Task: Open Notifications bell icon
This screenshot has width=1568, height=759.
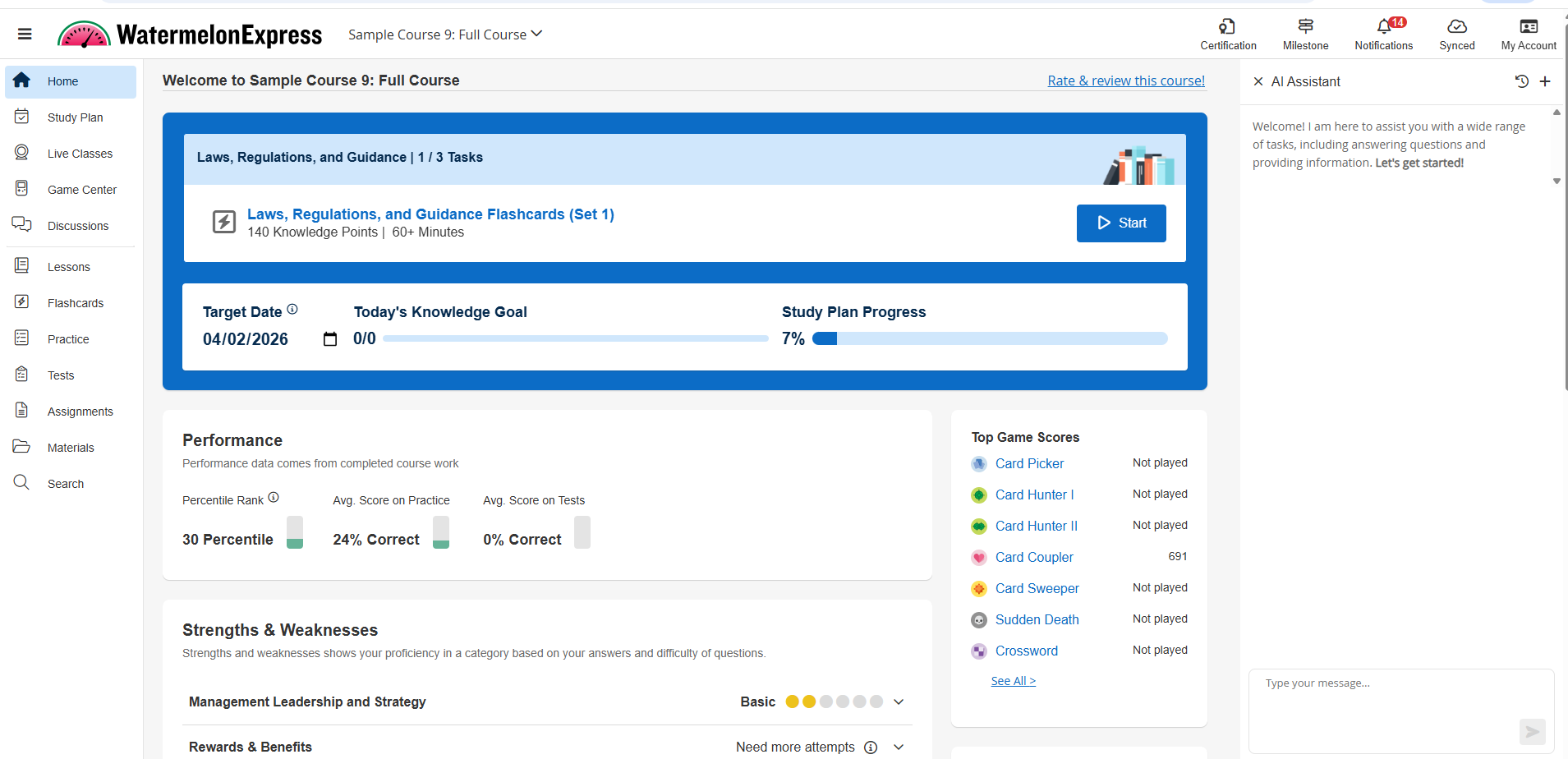Action: 1384,27
